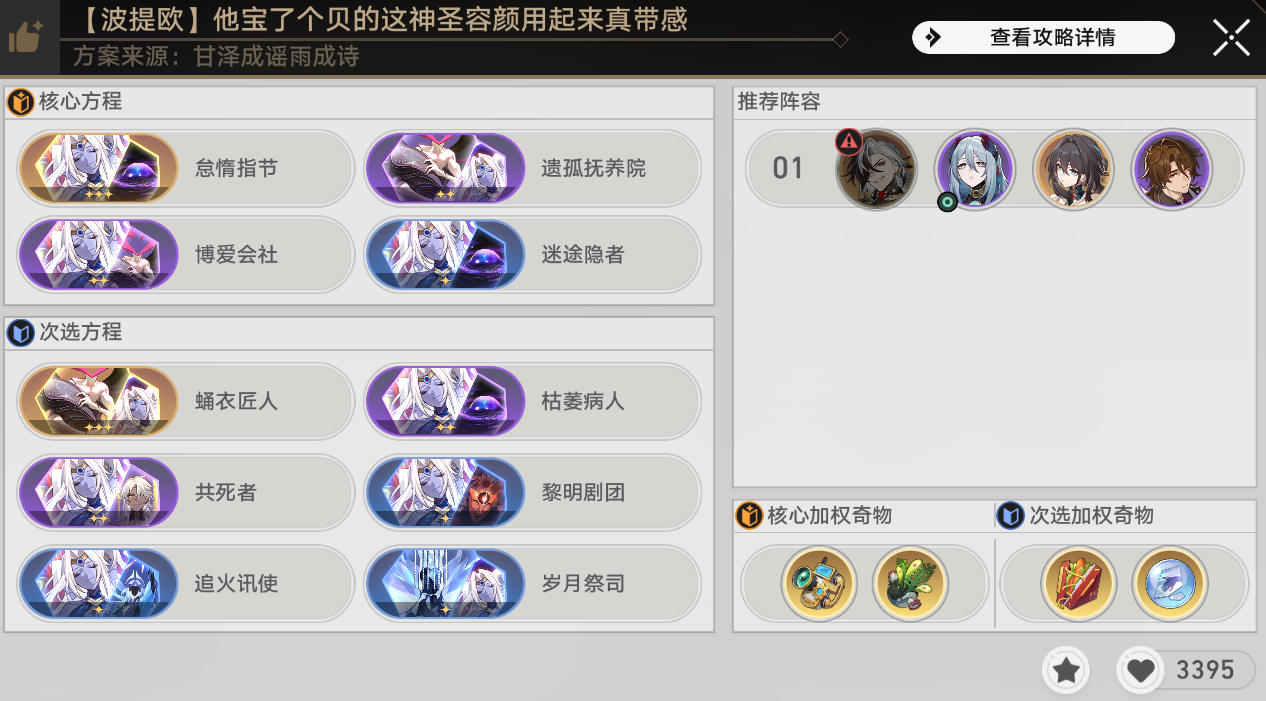Open 查看攻略详情 guide details
The height and width of the screenshot is (701, 1266).
[1043, 38]
